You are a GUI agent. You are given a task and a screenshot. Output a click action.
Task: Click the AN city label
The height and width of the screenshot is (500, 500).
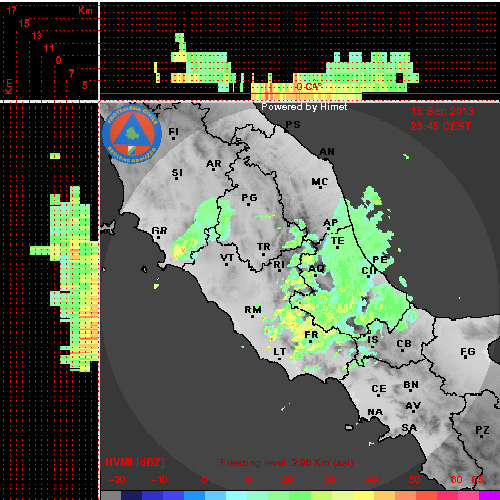tap(327, 152)
